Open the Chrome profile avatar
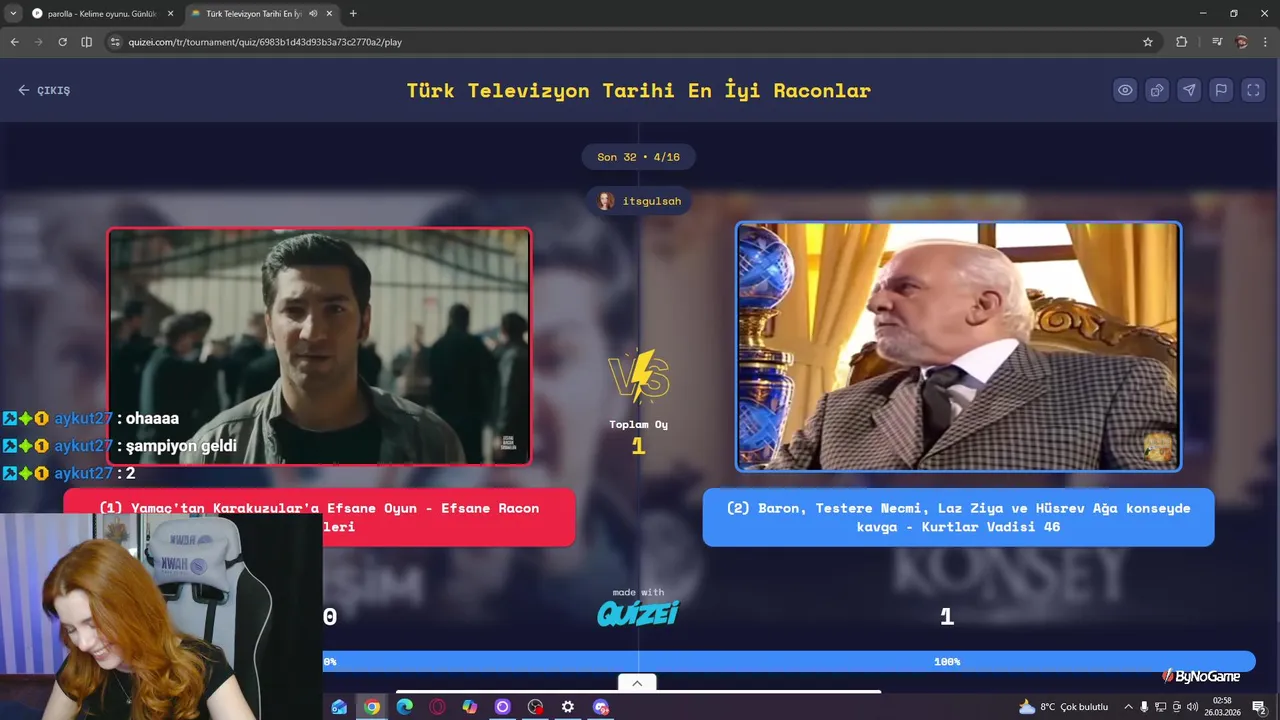 point(1242,42)
